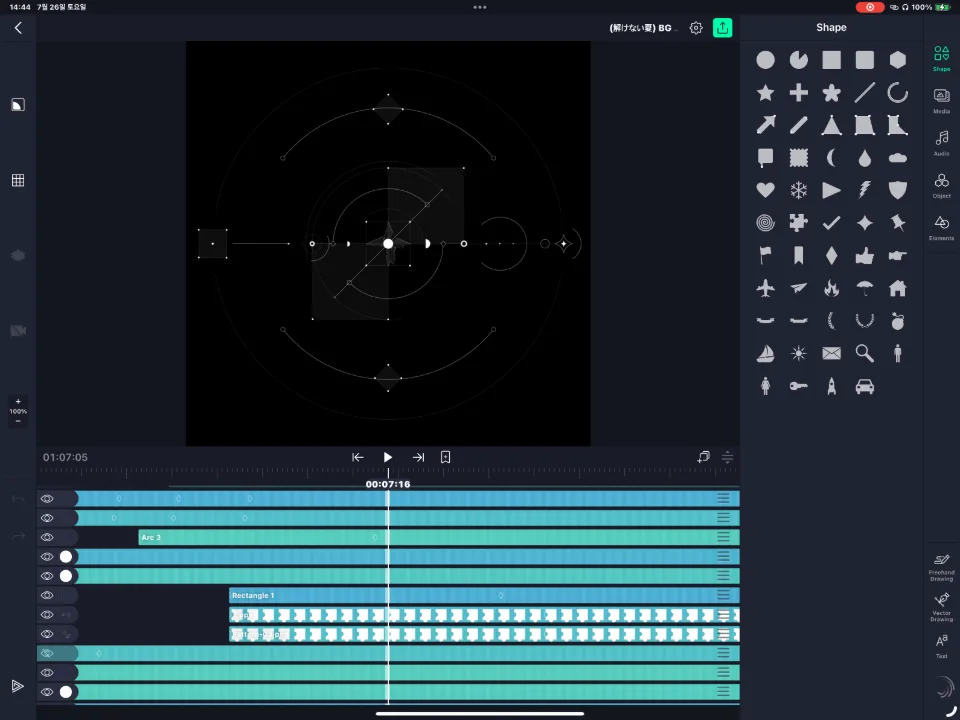The height and width of the screenshot is (720, 960).
Task: Open the Elements tab
Action: (942, 228)
